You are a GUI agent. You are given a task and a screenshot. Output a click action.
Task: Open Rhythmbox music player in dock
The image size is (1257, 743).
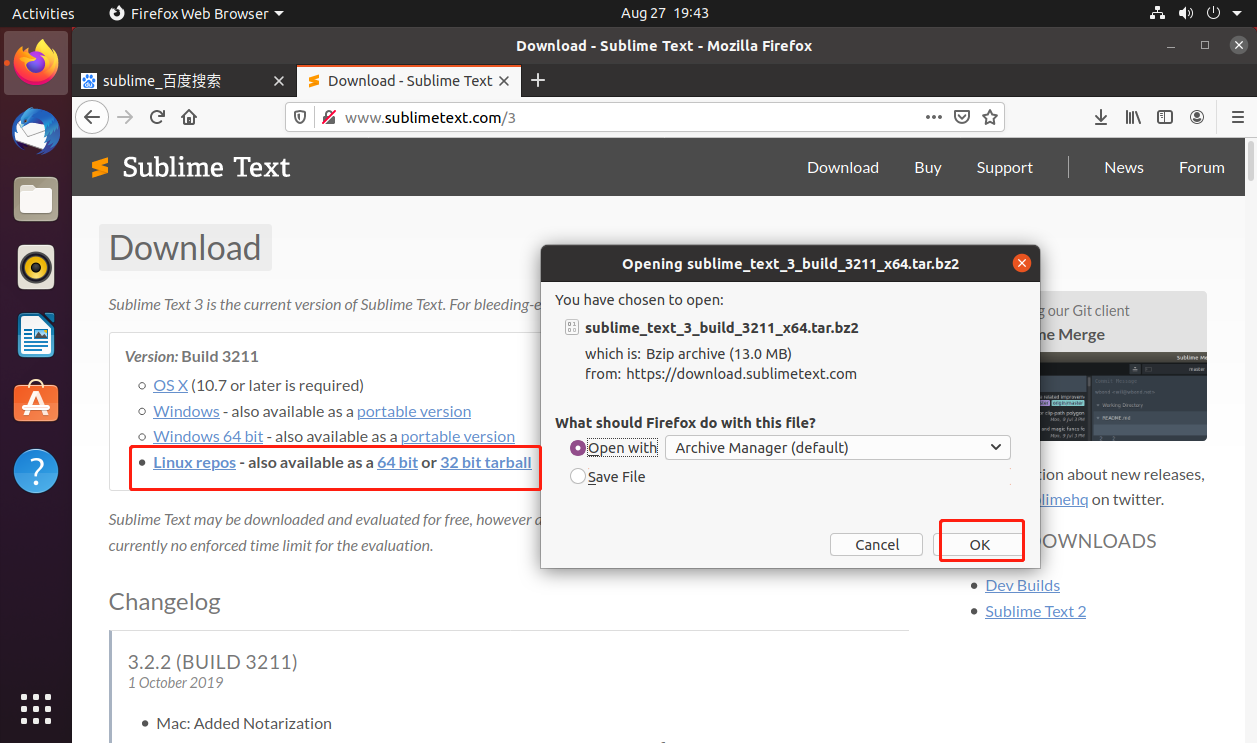click(x=36, y=267)
